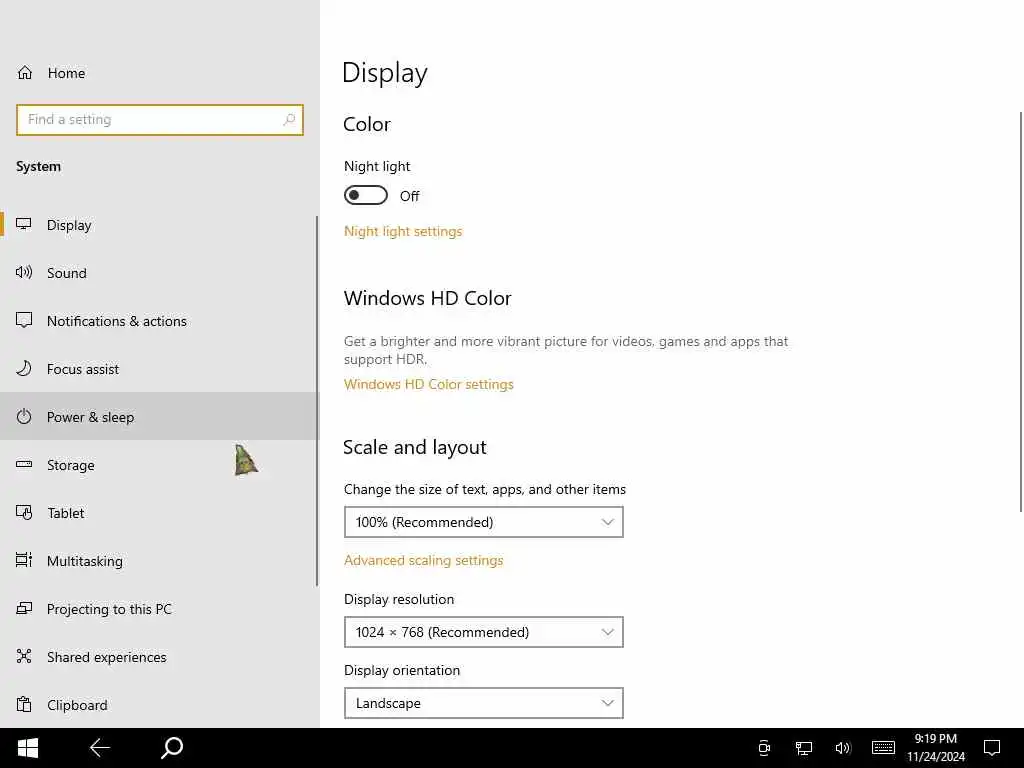This screenshot has height=768, width=1024.
Task: Open Shared experiences settings
Action: [159, 657]
